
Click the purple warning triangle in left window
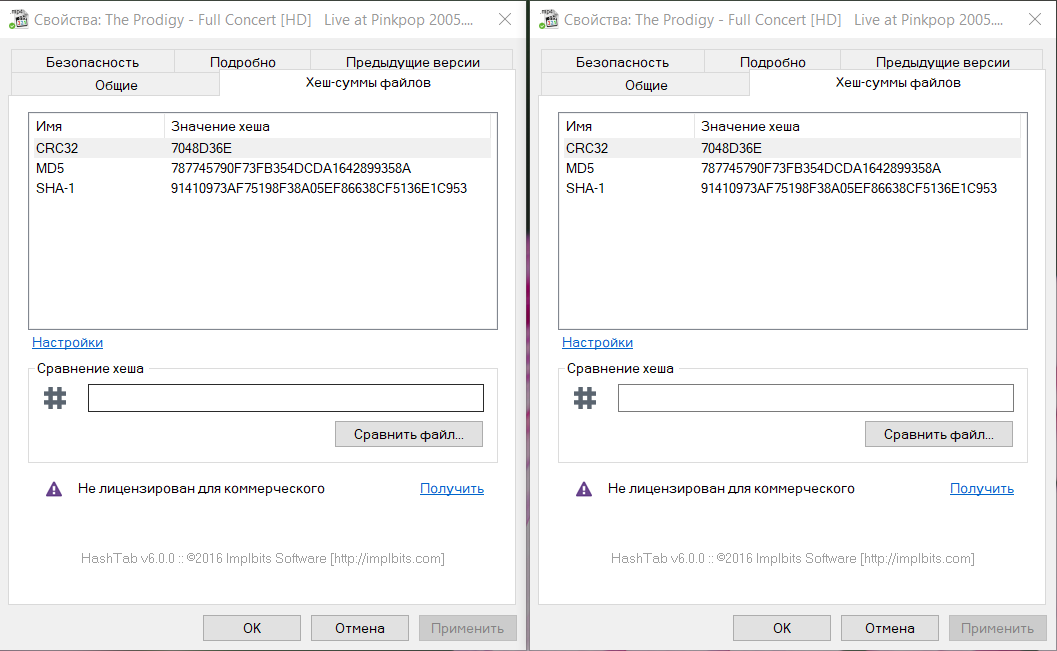[x=54, y=489]
